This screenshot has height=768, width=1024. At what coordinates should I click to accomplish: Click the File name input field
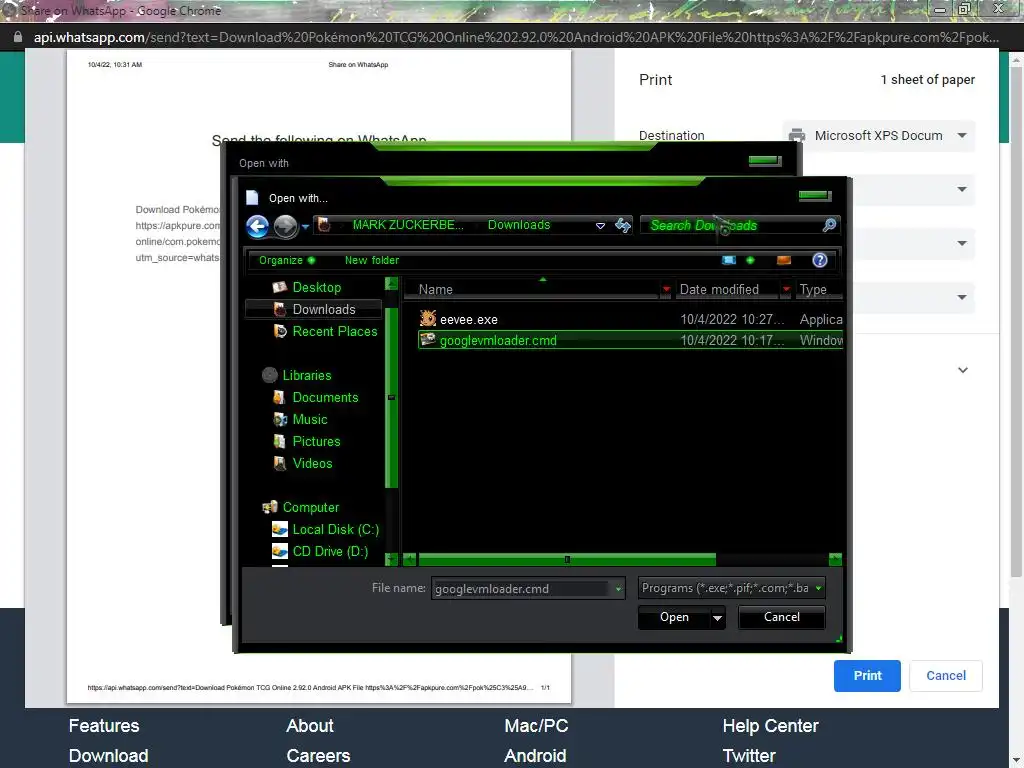pyautogui.click(x=521, y=588)
